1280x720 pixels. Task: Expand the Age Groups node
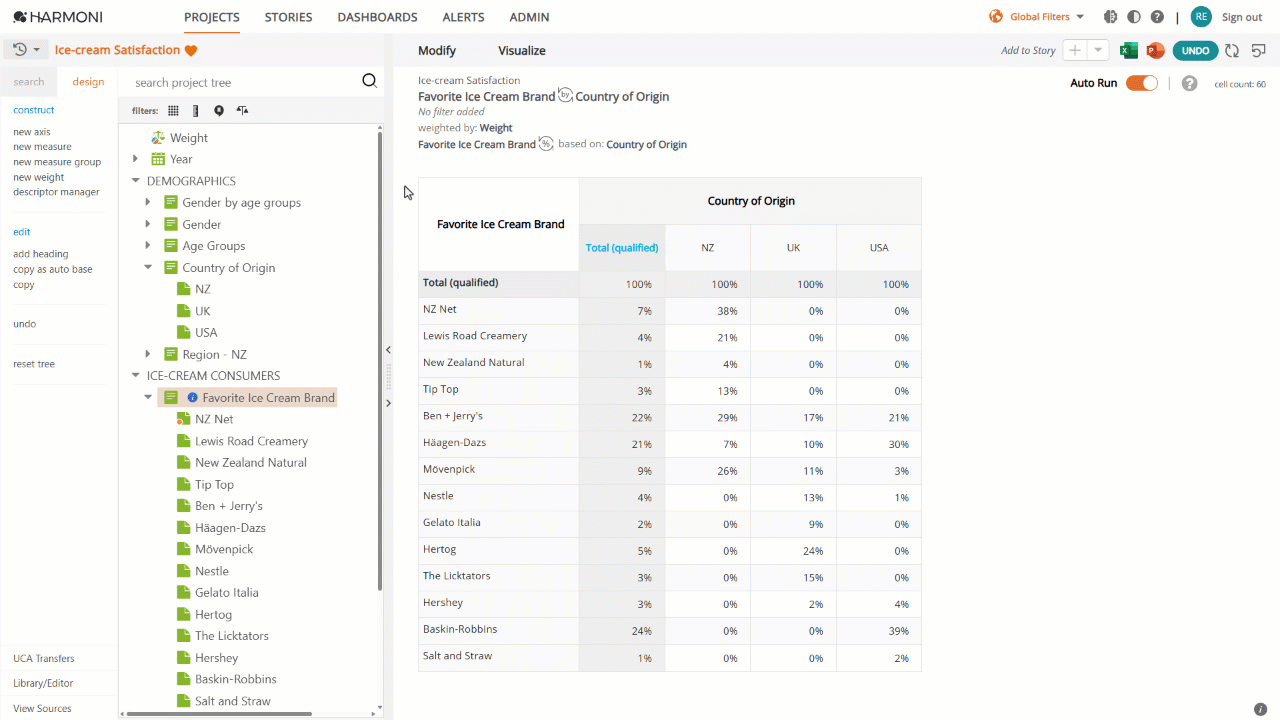point(148,246)
